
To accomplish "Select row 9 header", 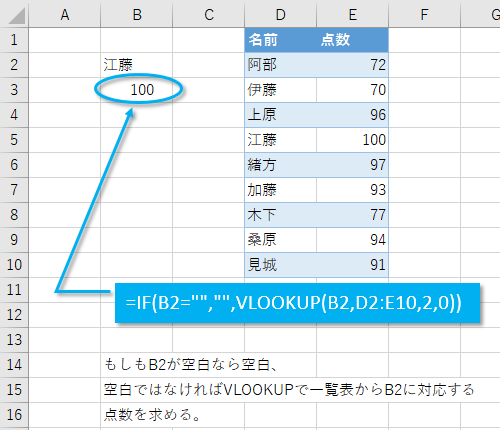I will point(14,240).
